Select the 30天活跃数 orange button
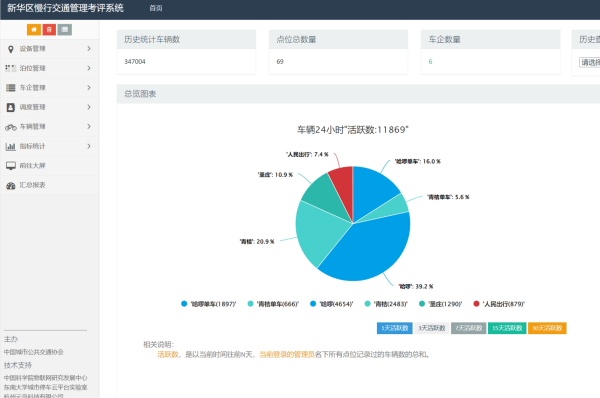This screenshot has width=600, height=398. (x=547, y=328)
